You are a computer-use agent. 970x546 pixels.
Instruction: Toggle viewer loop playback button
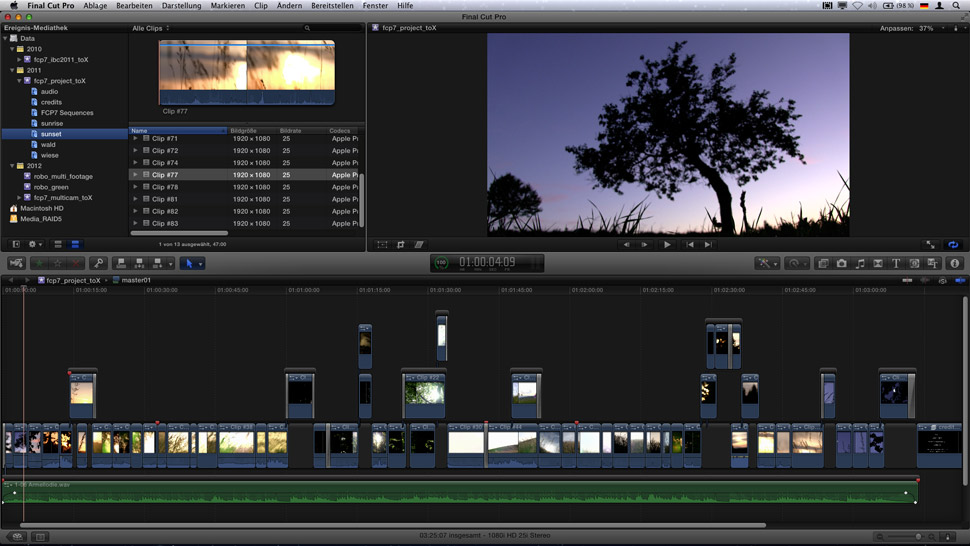pos(953,244)
